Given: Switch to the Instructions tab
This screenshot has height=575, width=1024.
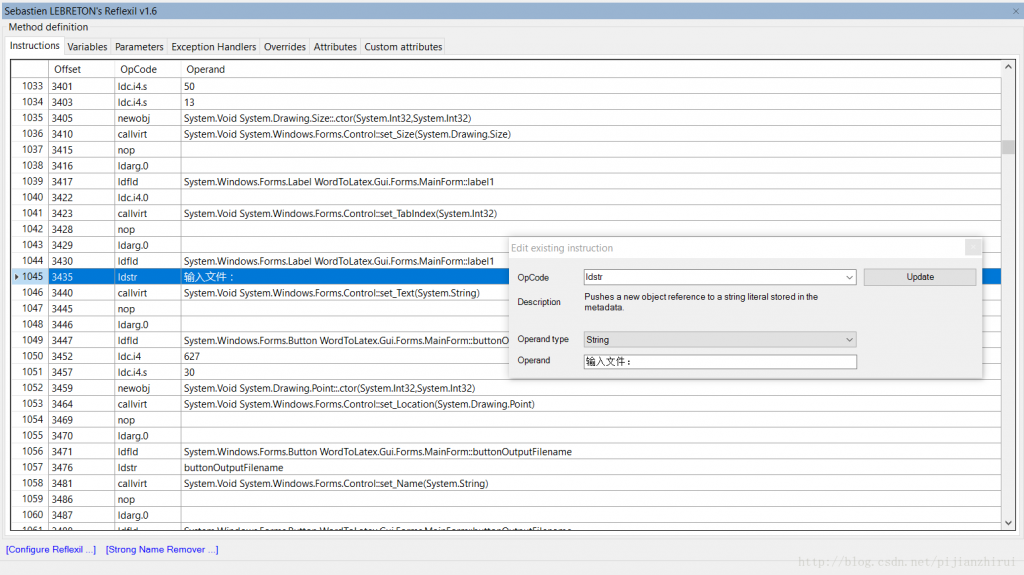Looking at the screenshot, I should pos(35,46).
